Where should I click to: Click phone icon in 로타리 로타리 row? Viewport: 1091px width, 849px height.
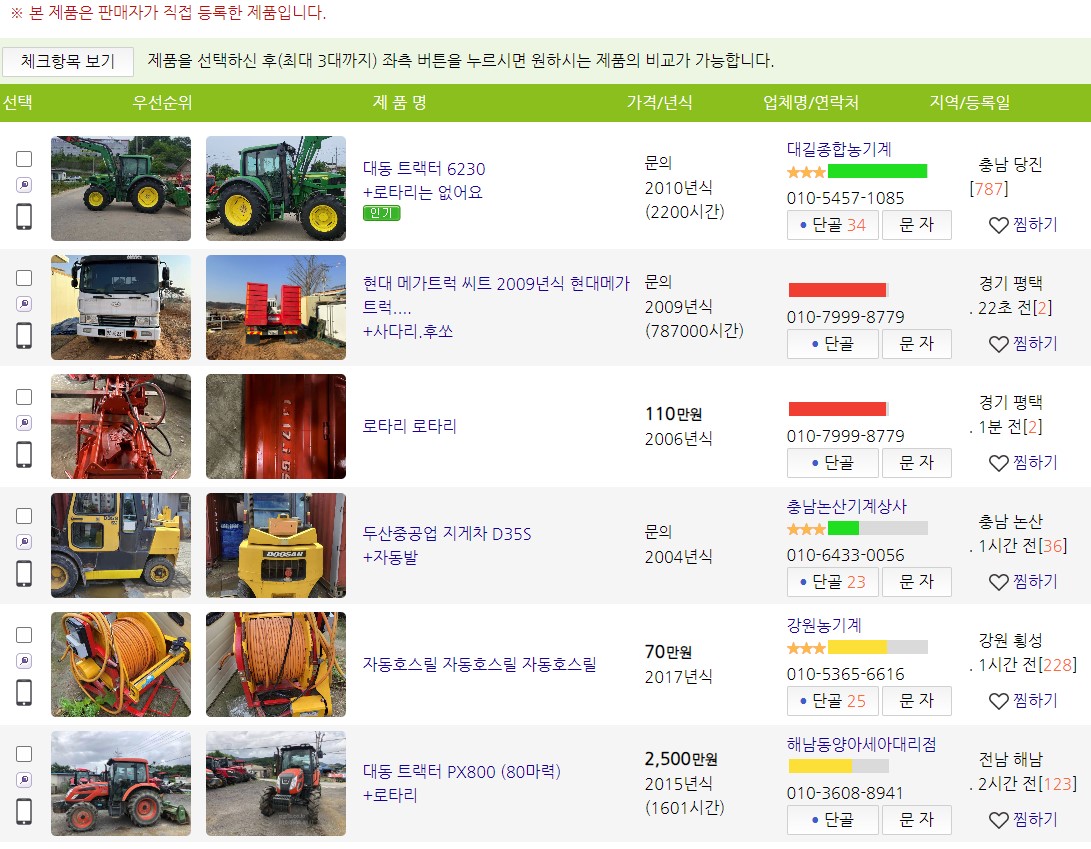coord(24,454)
